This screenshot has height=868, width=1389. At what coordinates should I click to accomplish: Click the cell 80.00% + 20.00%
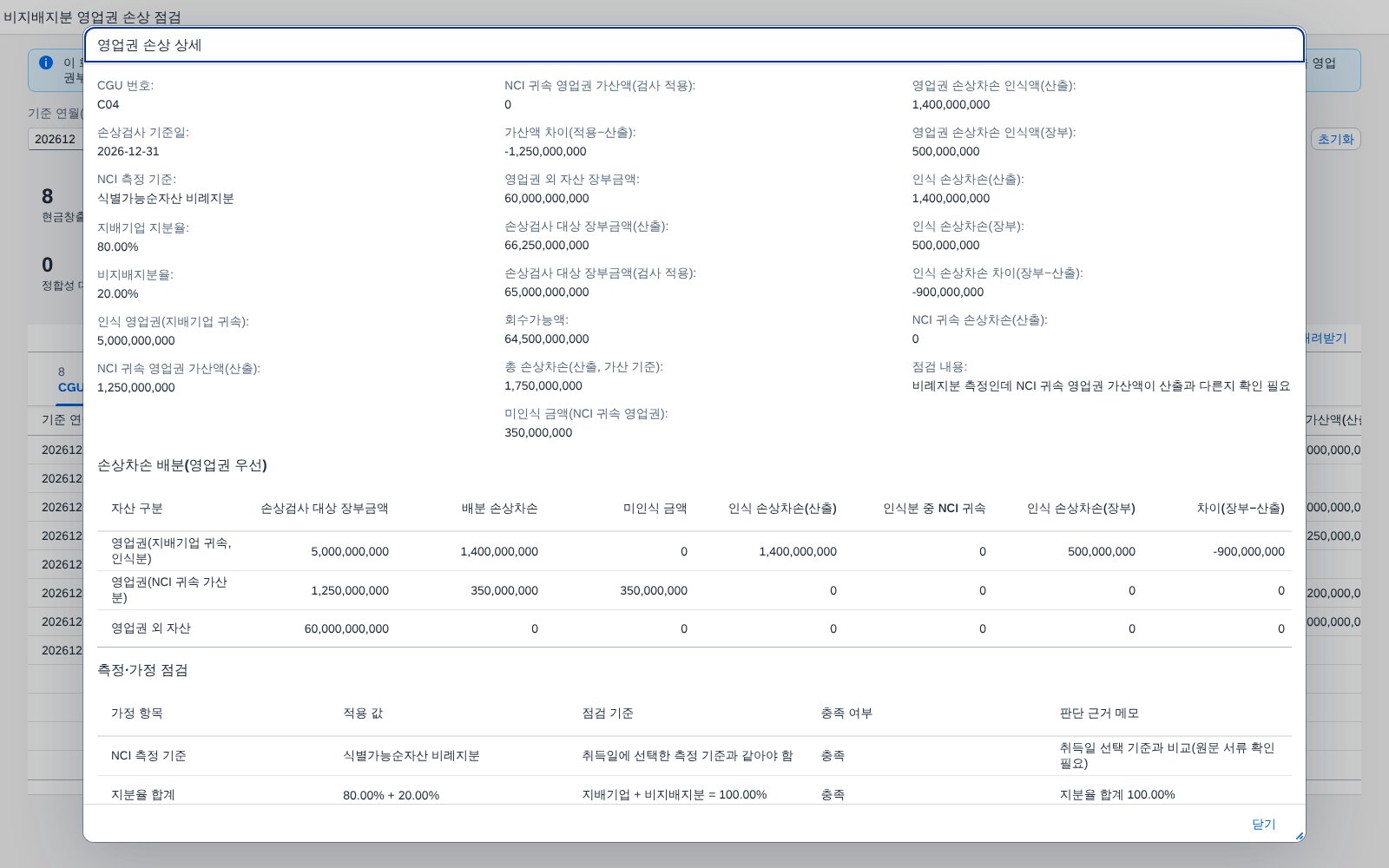click(x=391, y=795)
